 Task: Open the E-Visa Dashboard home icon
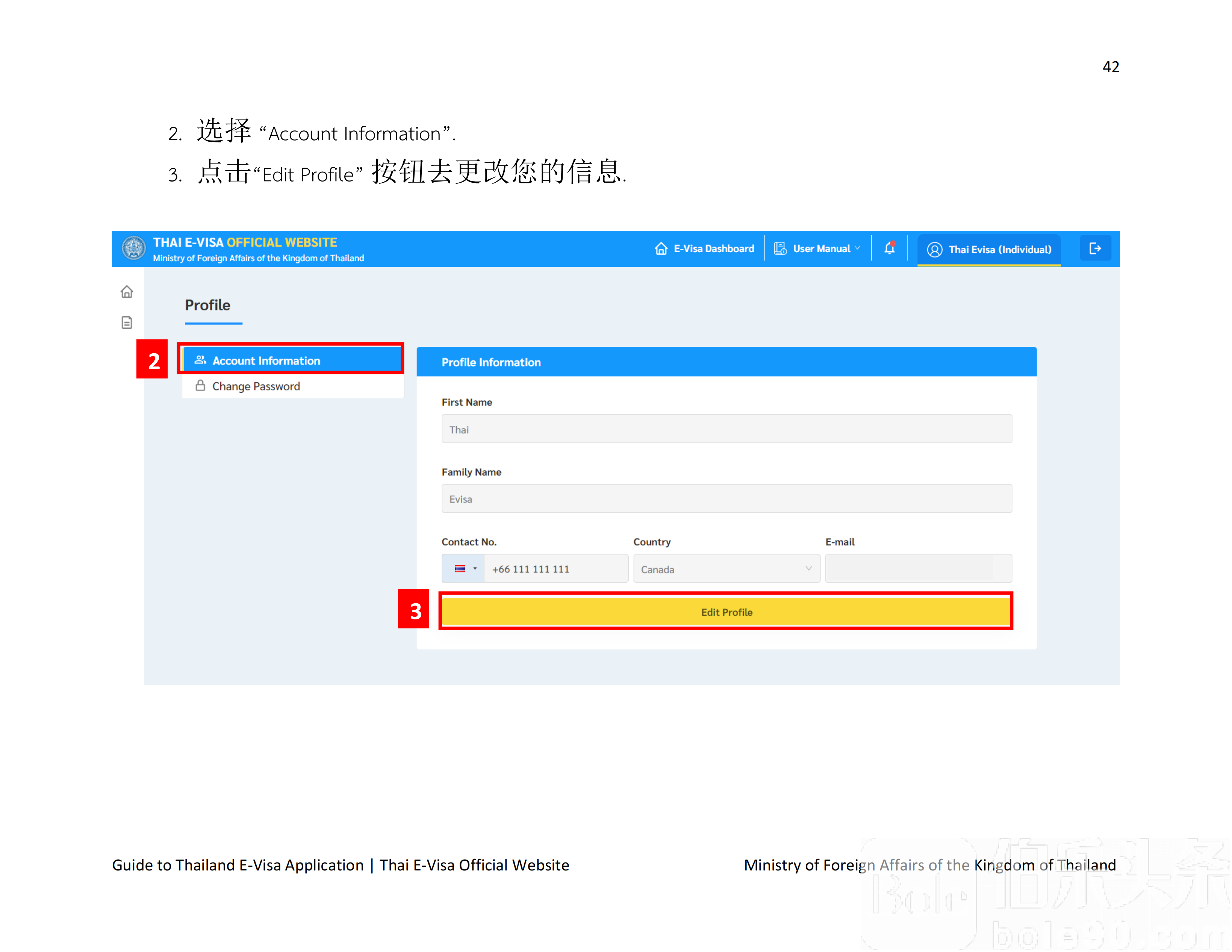[x=661, y=248]
